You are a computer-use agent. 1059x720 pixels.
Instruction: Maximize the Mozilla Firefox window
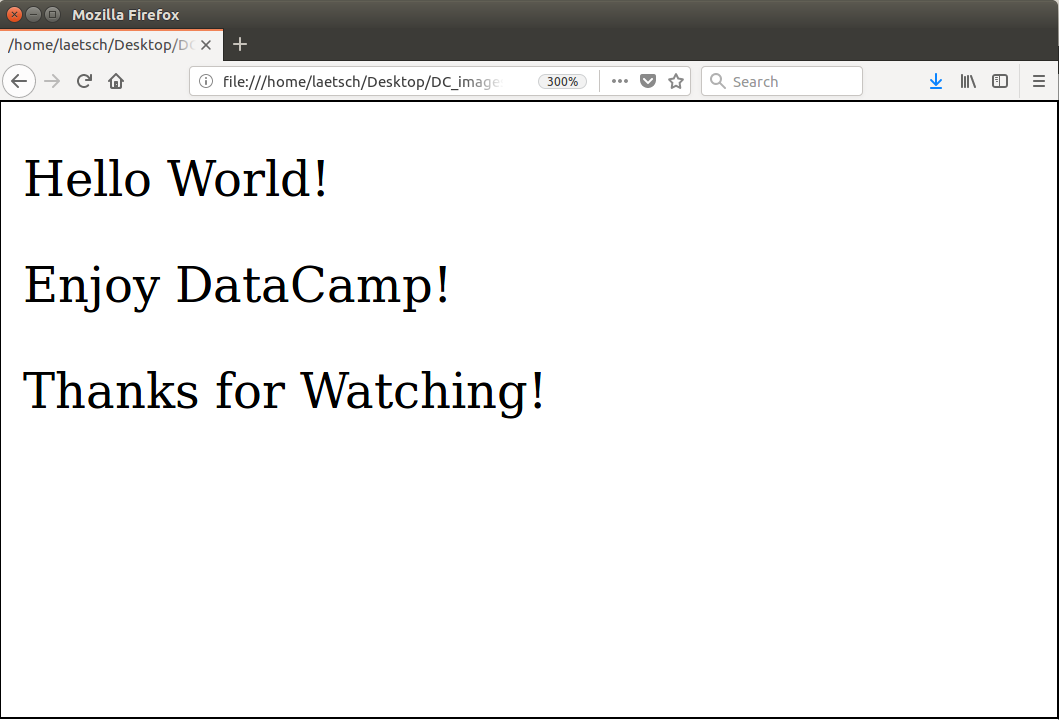tap(52, 14)
